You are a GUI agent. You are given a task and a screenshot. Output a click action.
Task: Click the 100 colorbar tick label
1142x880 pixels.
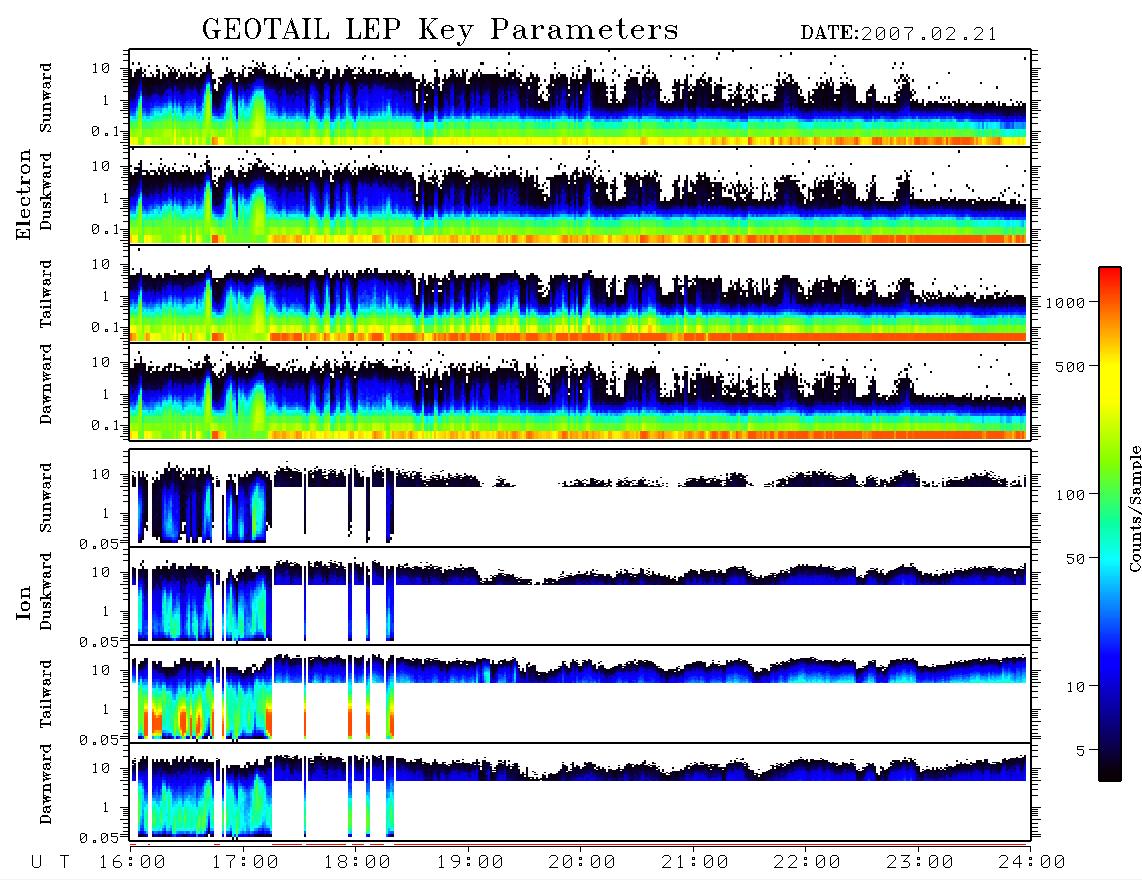tap(1071, 495)
